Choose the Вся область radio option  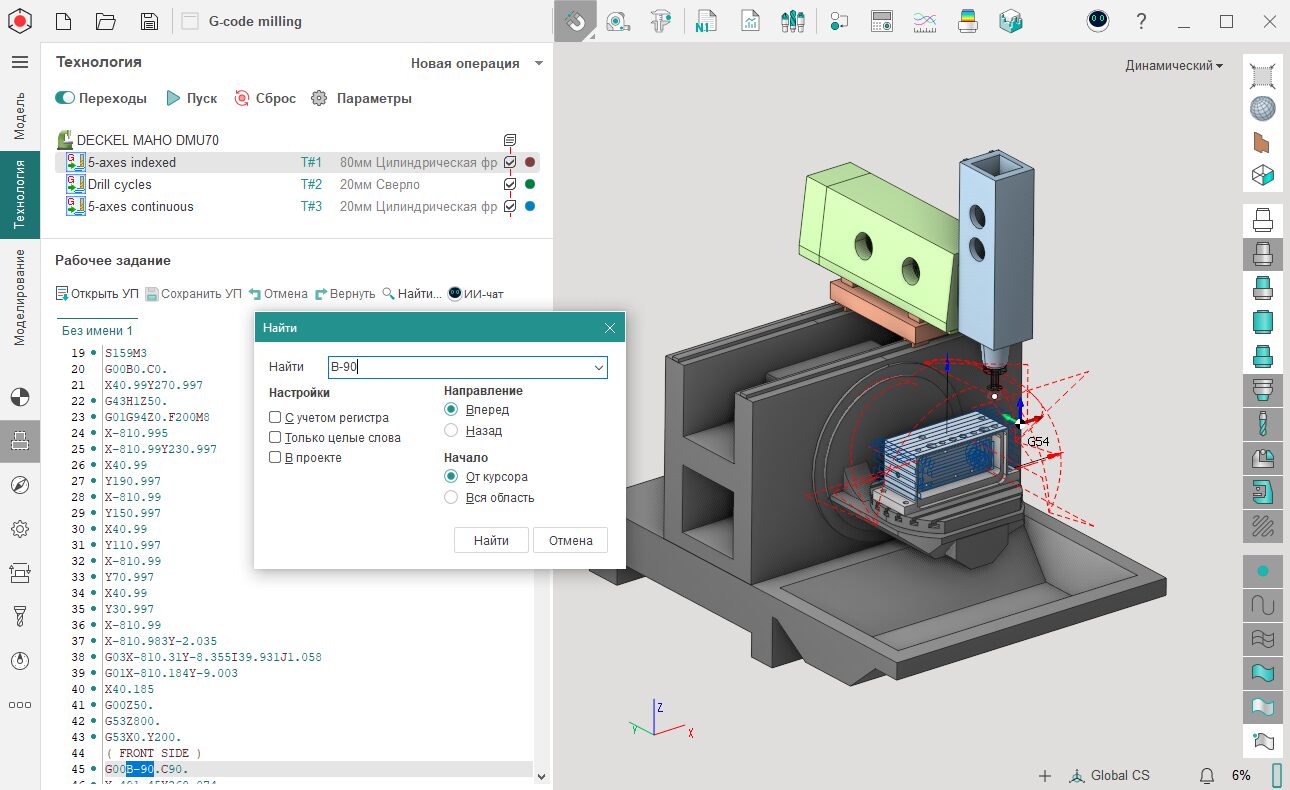click(x=451, y=497)
